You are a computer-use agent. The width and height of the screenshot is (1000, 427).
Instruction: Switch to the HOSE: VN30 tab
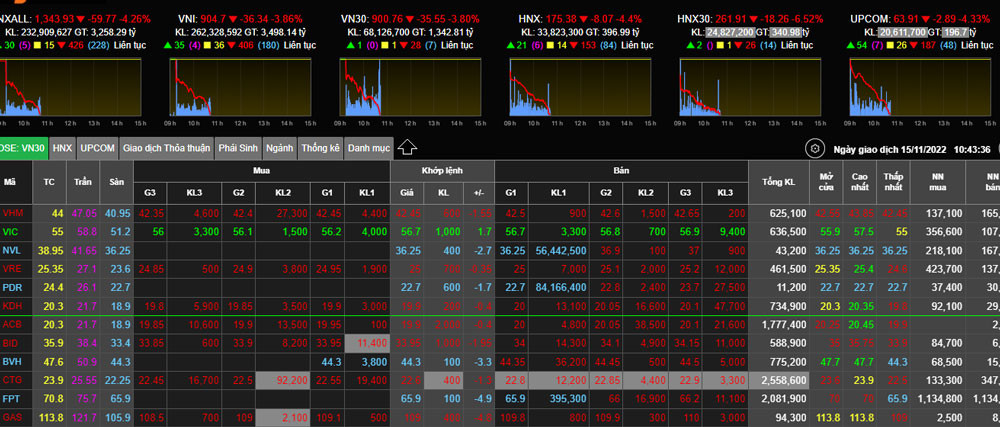[x=23, y=148]
